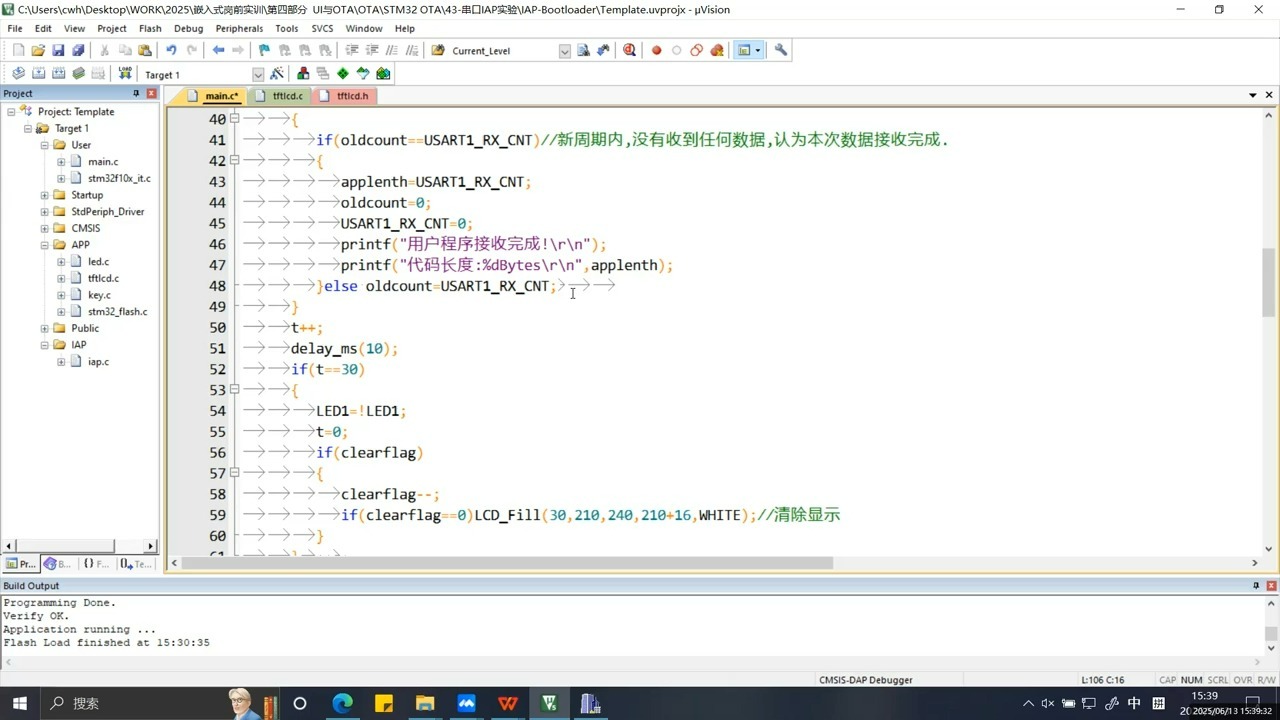Image resolution: width=1280 pixels, height=720 pixels.
Task: Select stm32f10x_it.c in project tree
Action: pyautogui.click(x=119, y=178)
